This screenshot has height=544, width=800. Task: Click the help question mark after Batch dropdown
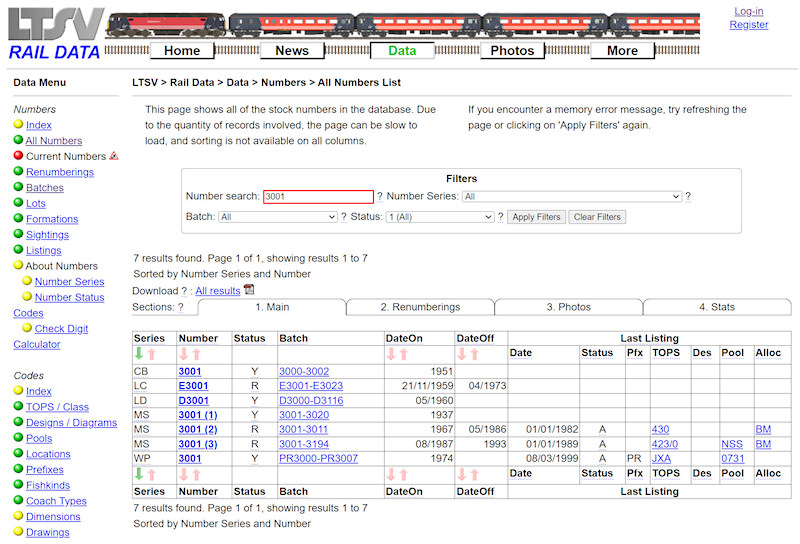(x=343, y=217)
